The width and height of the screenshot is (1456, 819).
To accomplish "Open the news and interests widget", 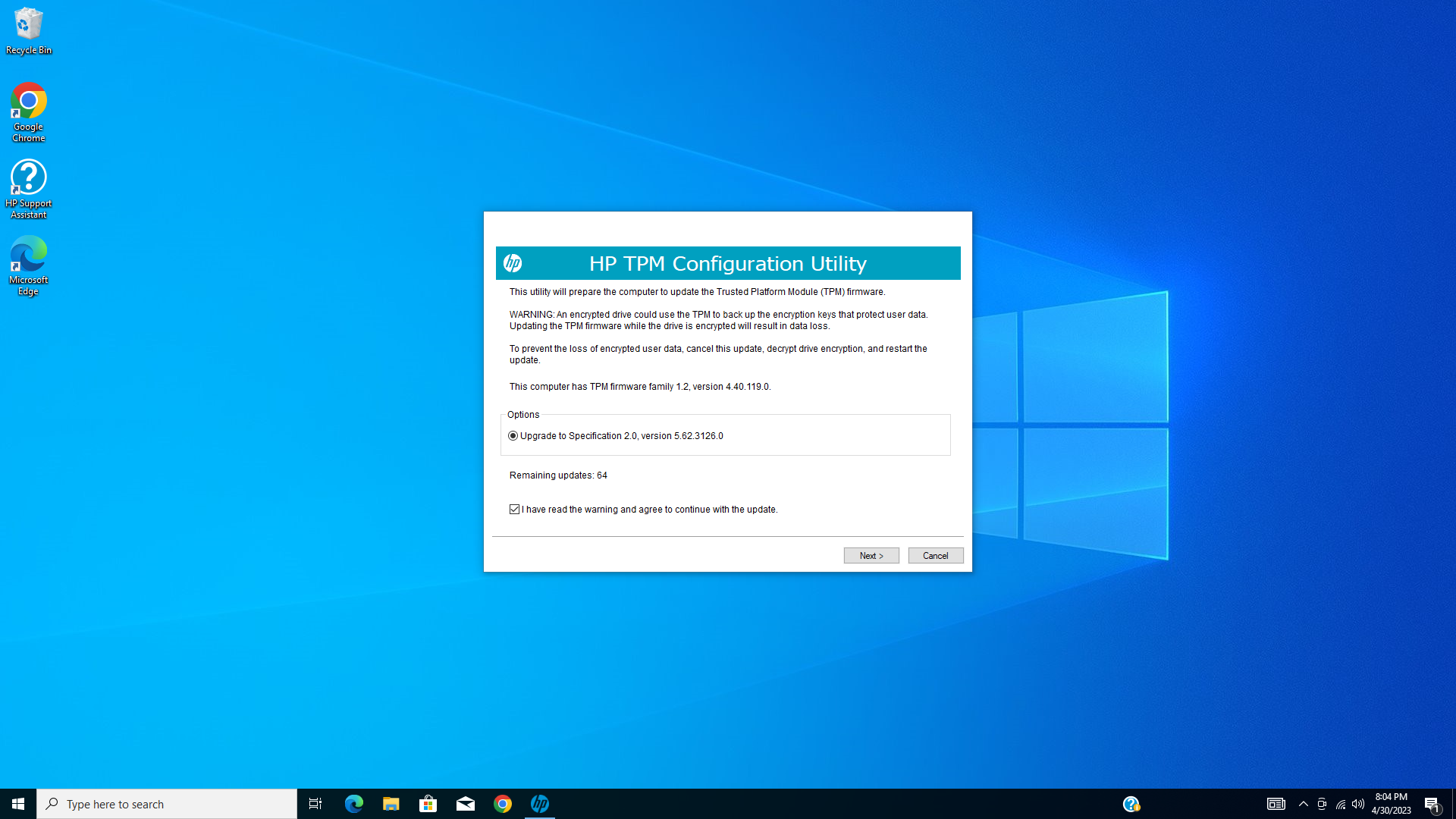I will click(1276, 804).
